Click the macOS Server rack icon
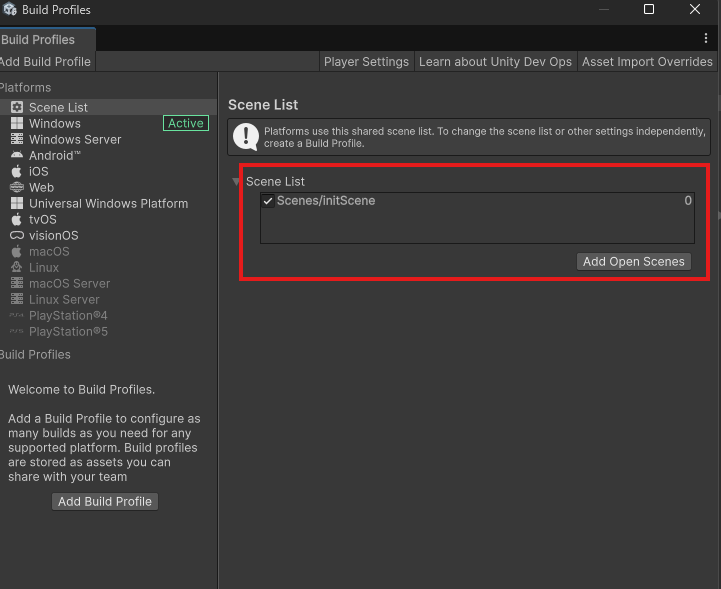 click(x=17, y=283)
